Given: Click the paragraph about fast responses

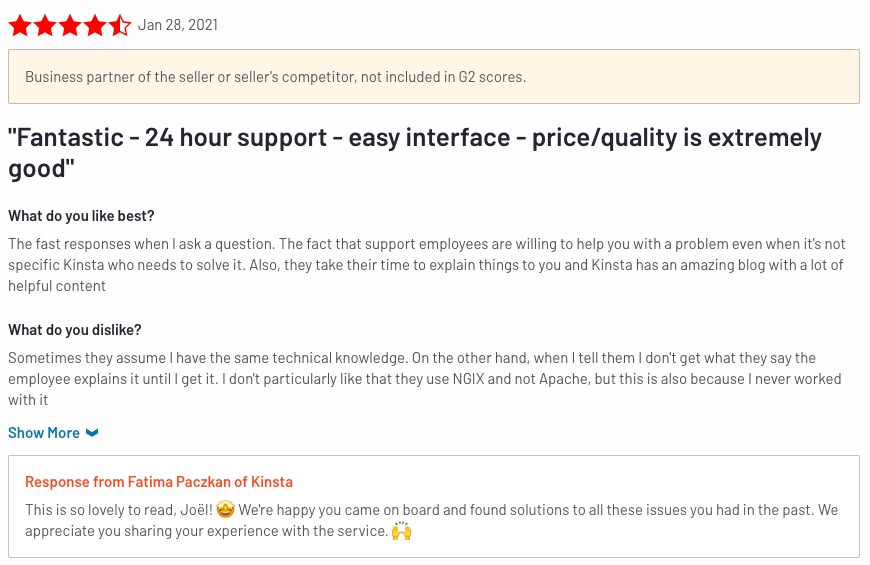Looking at the screenshot, I should (427, 265).
